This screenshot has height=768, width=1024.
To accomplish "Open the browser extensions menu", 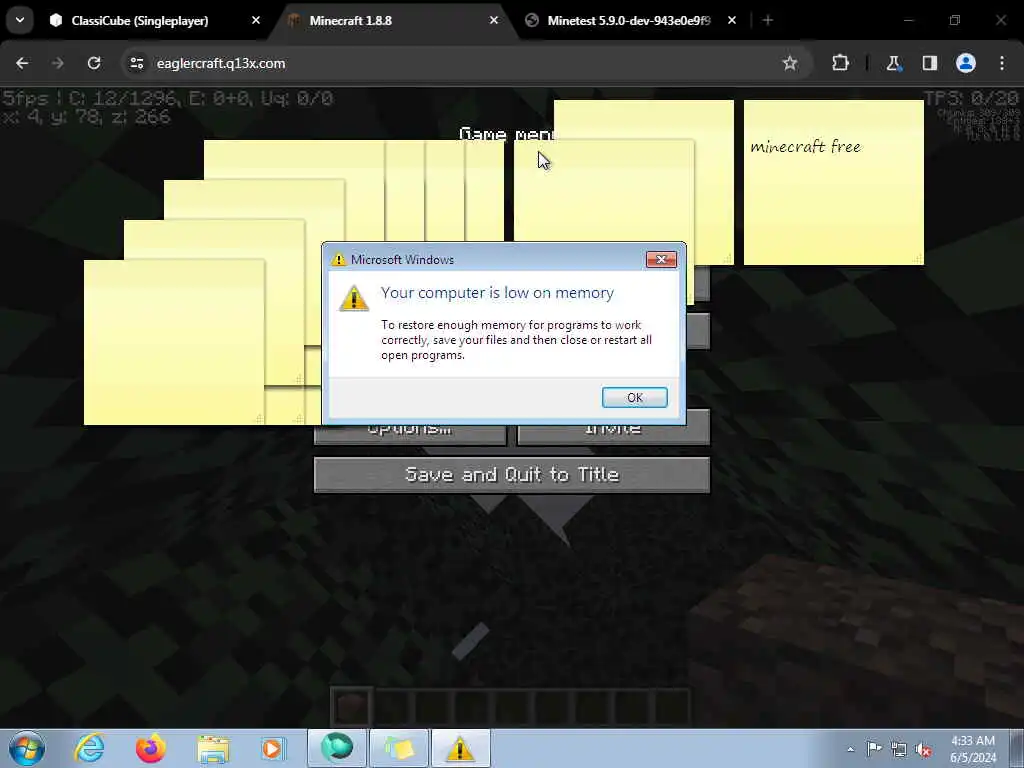I will (840, 63).
